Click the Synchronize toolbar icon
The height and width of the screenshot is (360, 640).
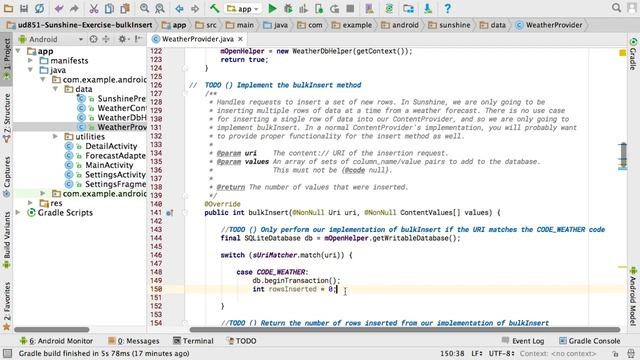[39, 8]
